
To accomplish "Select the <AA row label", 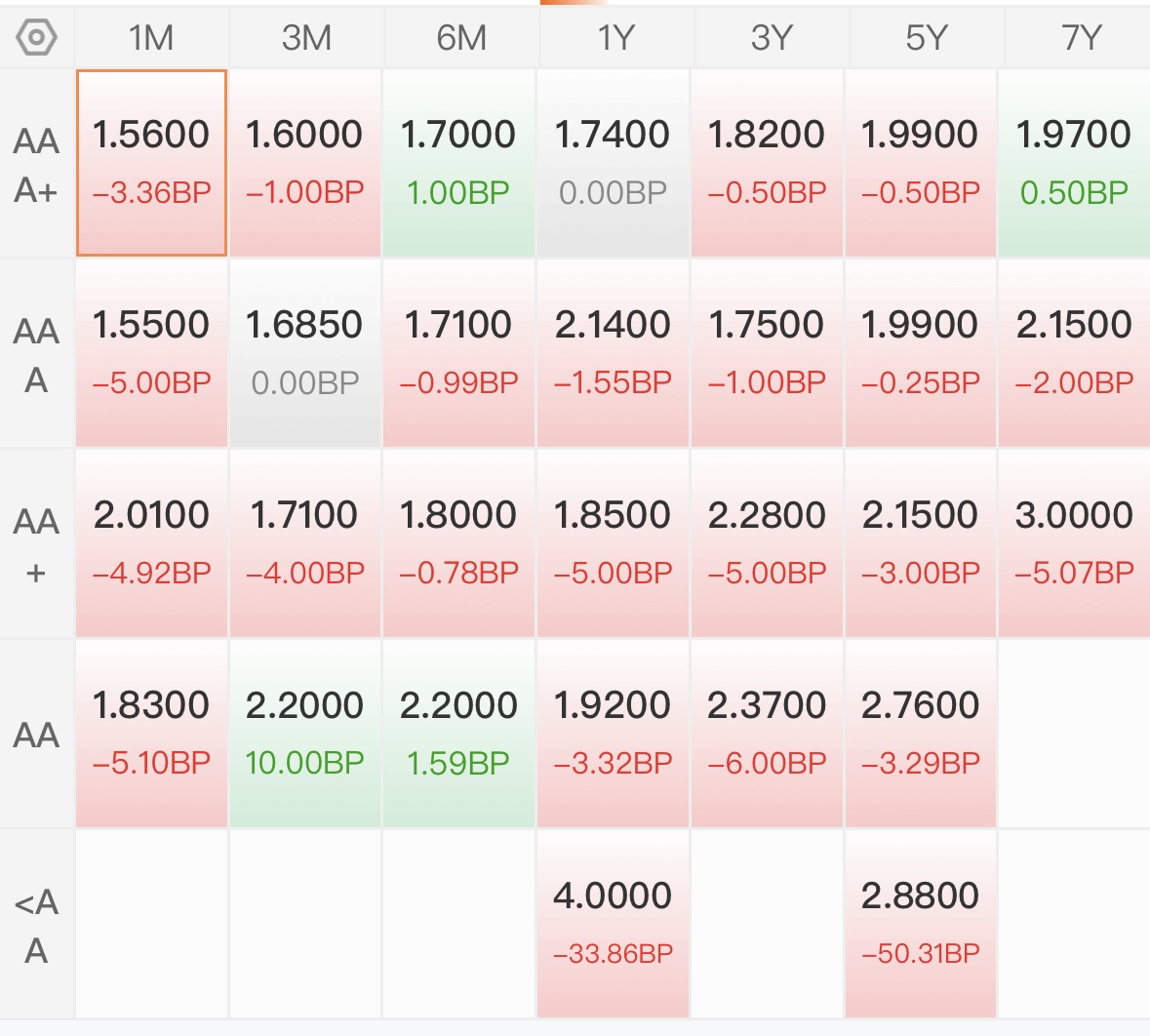I will point(36,925).
